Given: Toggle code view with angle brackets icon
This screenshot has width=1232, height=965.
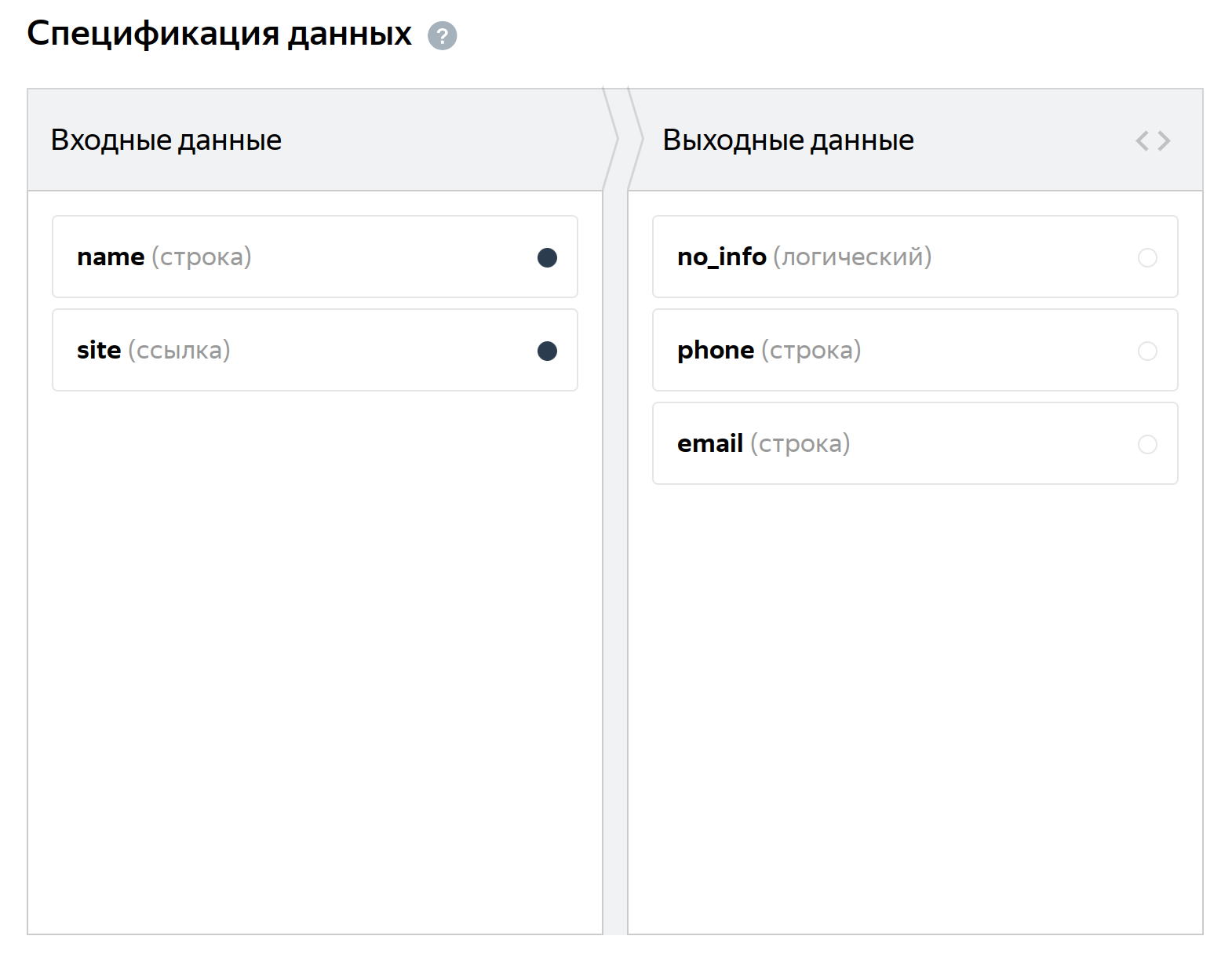Looking at the screenshot, I should pos(1153,141).
